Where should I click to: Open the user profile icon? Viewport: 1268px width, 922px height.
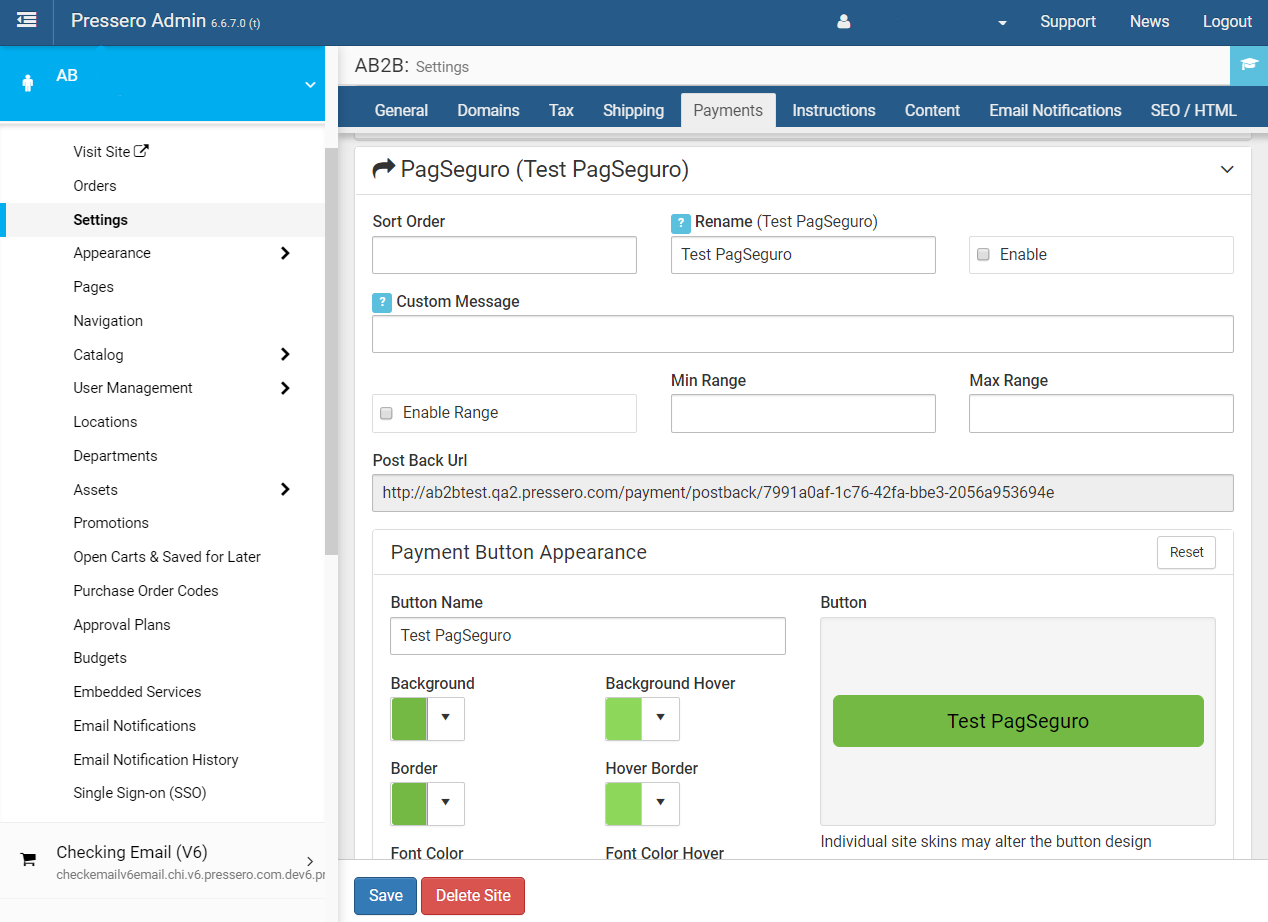(x=843, y=22)
